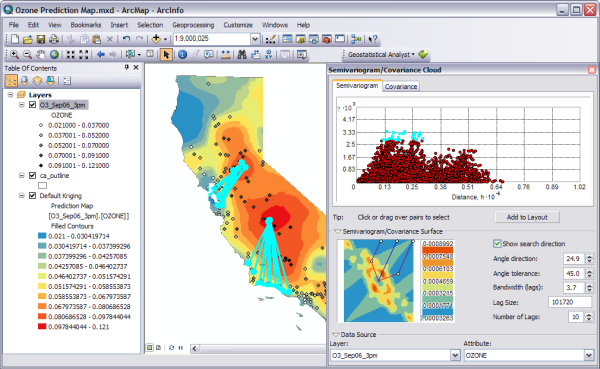Switch to List By Selection view
The width and height of the screenshot is (600, 369).
pos(50,81)
